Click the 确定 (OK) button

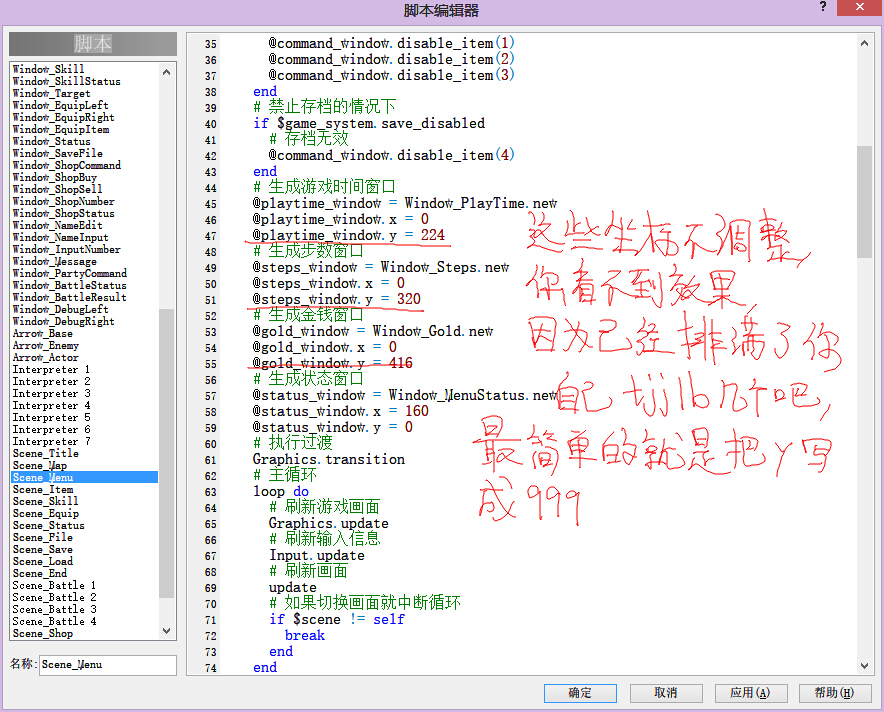pos(580,693)
